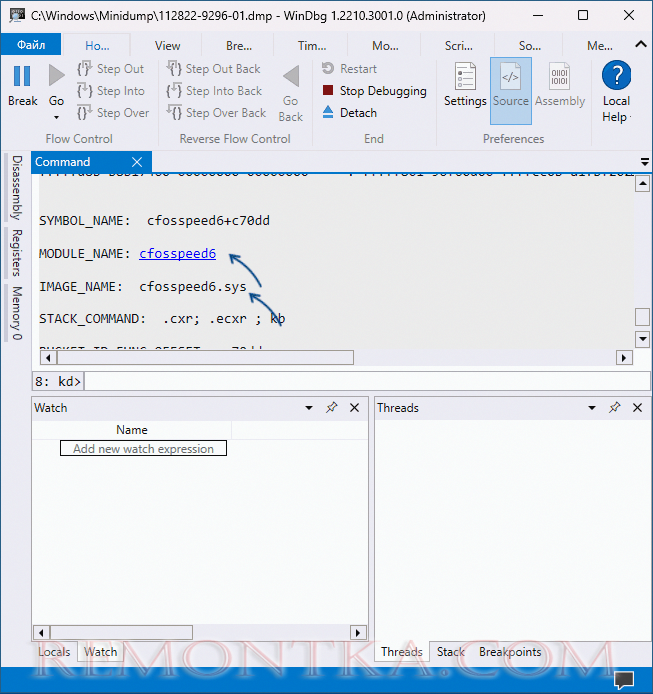Close the Watch panel
Screen dimensions: 653x694
(x=355, y=408)
